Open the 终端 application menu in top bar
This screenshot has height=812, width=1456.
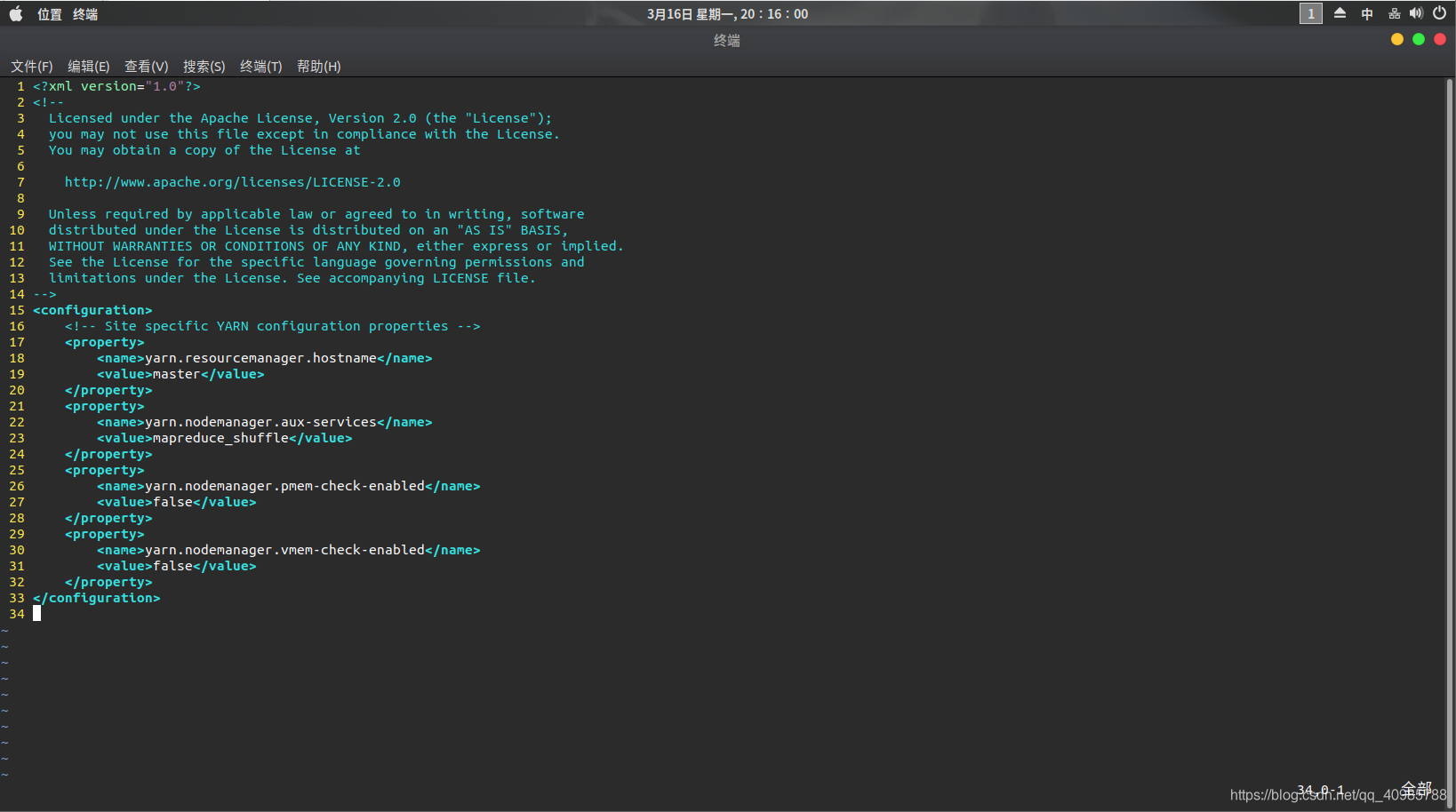pos(85,14)
